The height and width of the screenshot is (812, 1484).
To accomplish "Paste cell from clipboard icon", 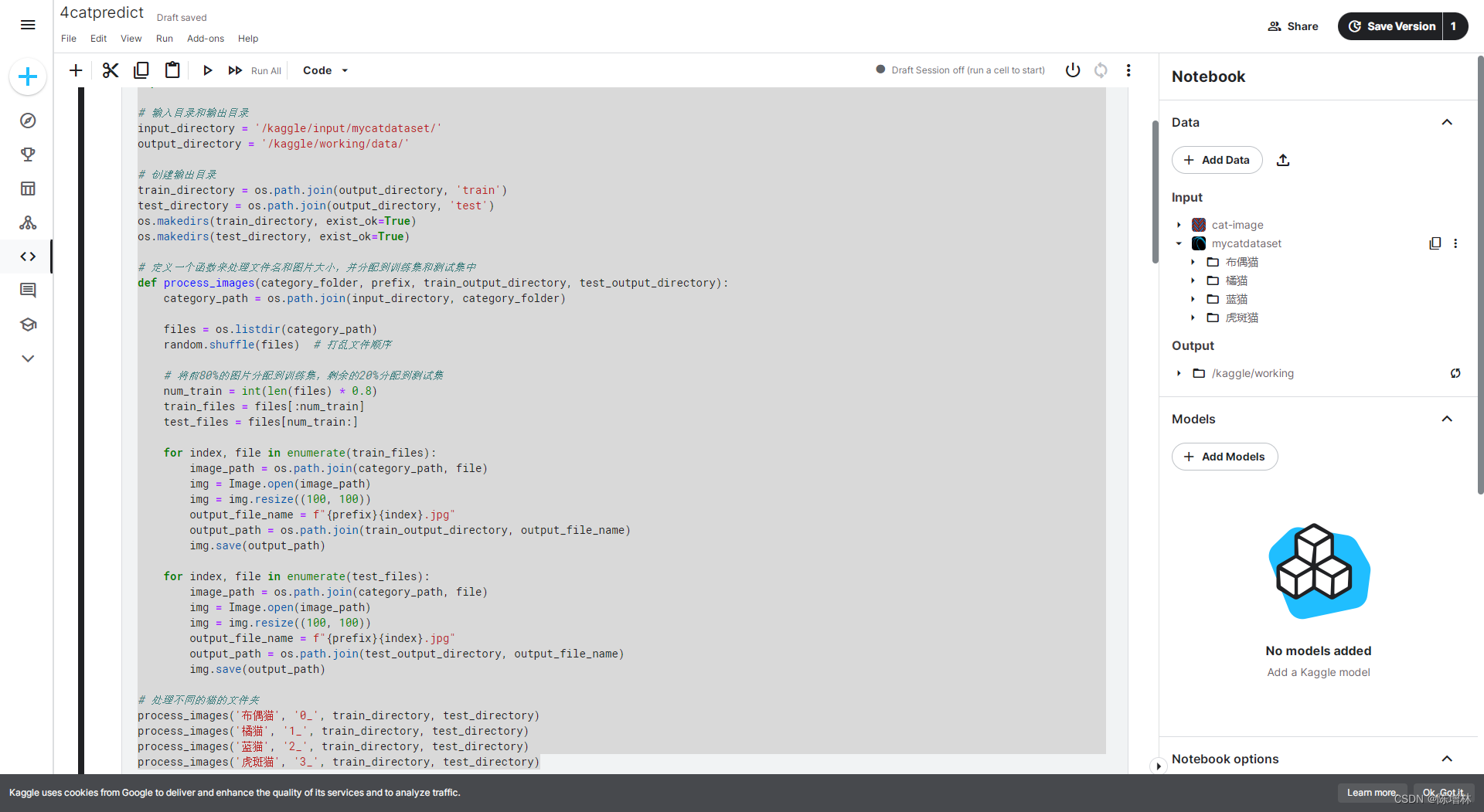I will pyautogui.click(x=172, y=70).
